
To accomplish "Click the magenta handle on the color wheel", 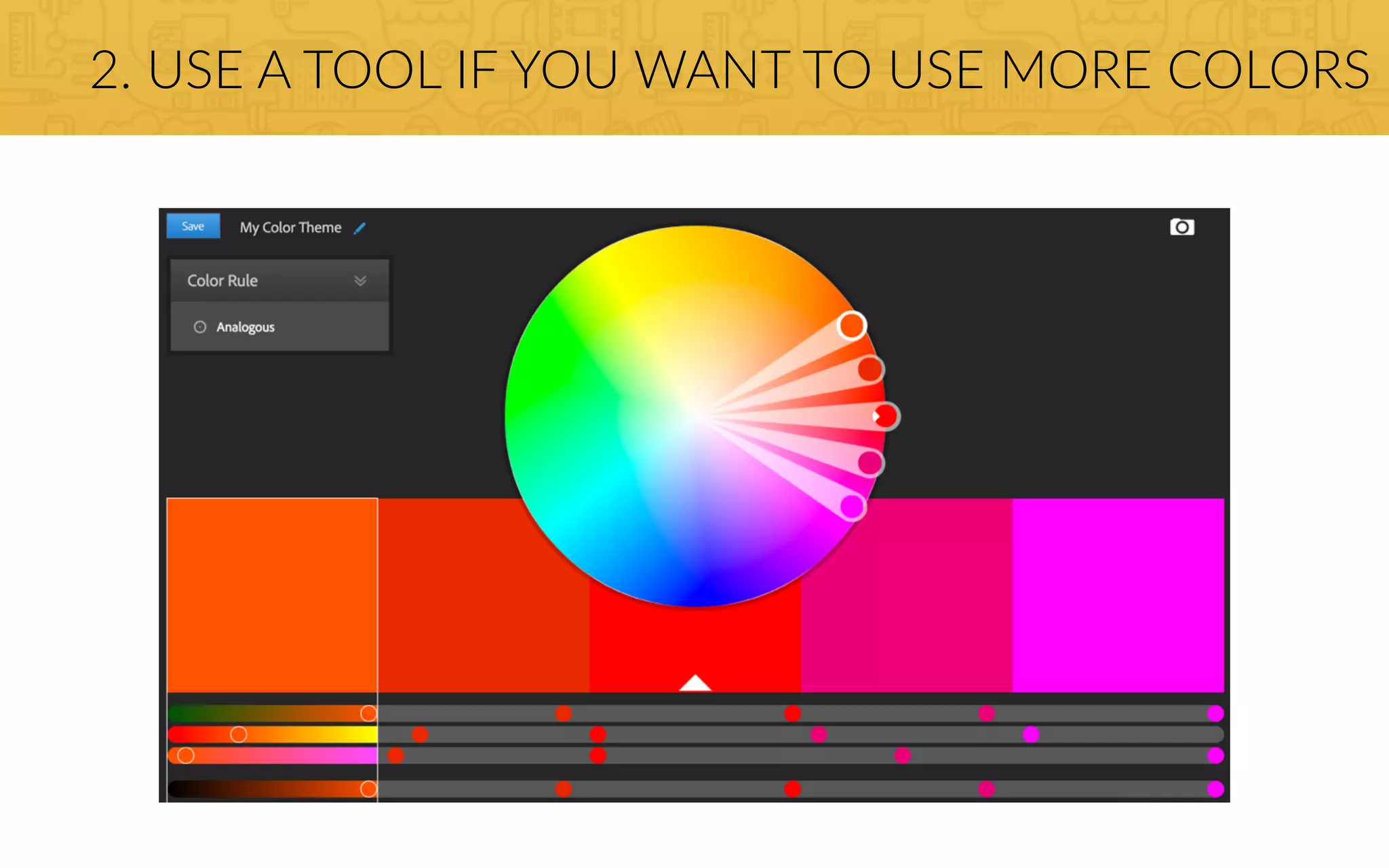I will pos(853,507).
